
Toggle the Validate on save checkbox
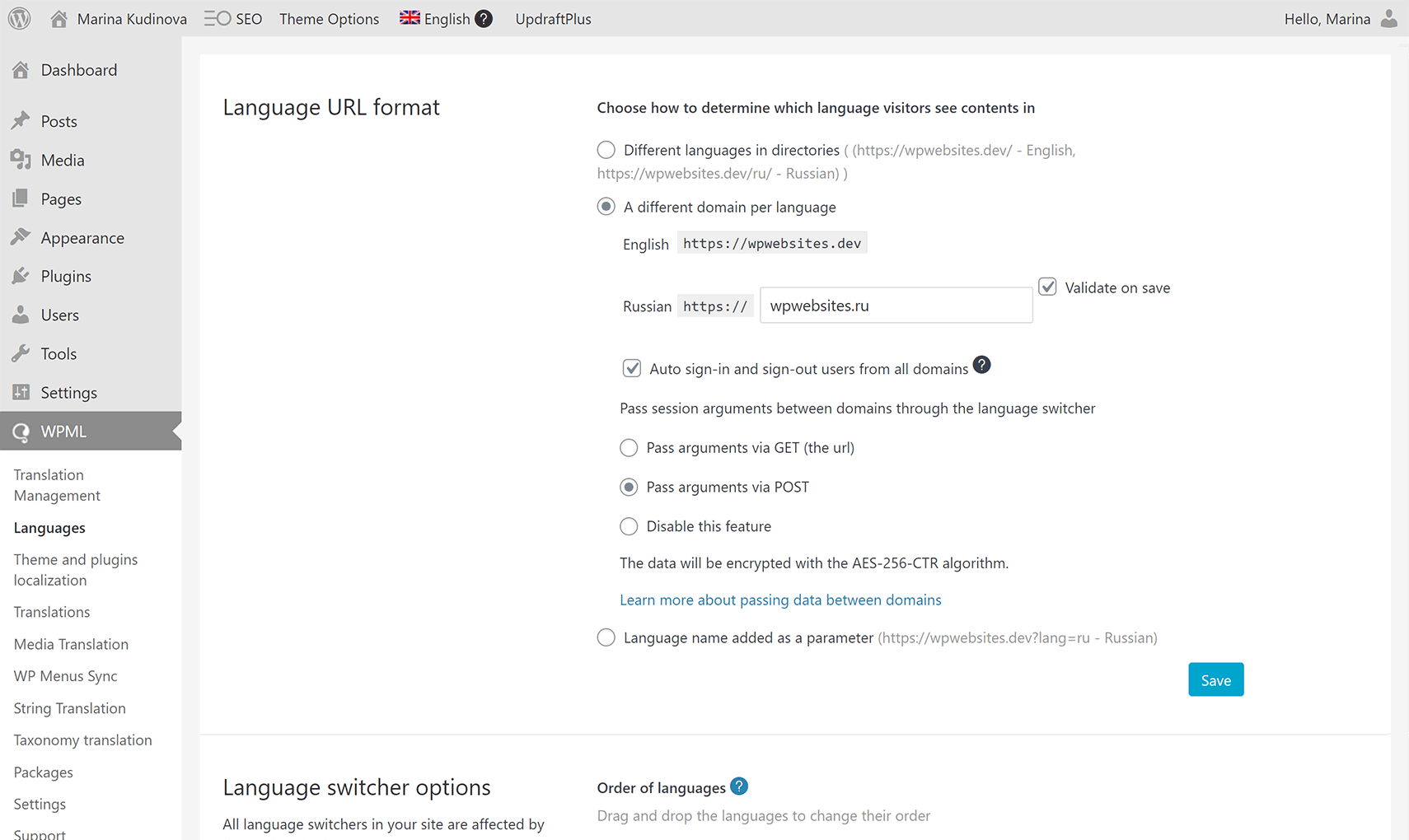[1047, 287]
